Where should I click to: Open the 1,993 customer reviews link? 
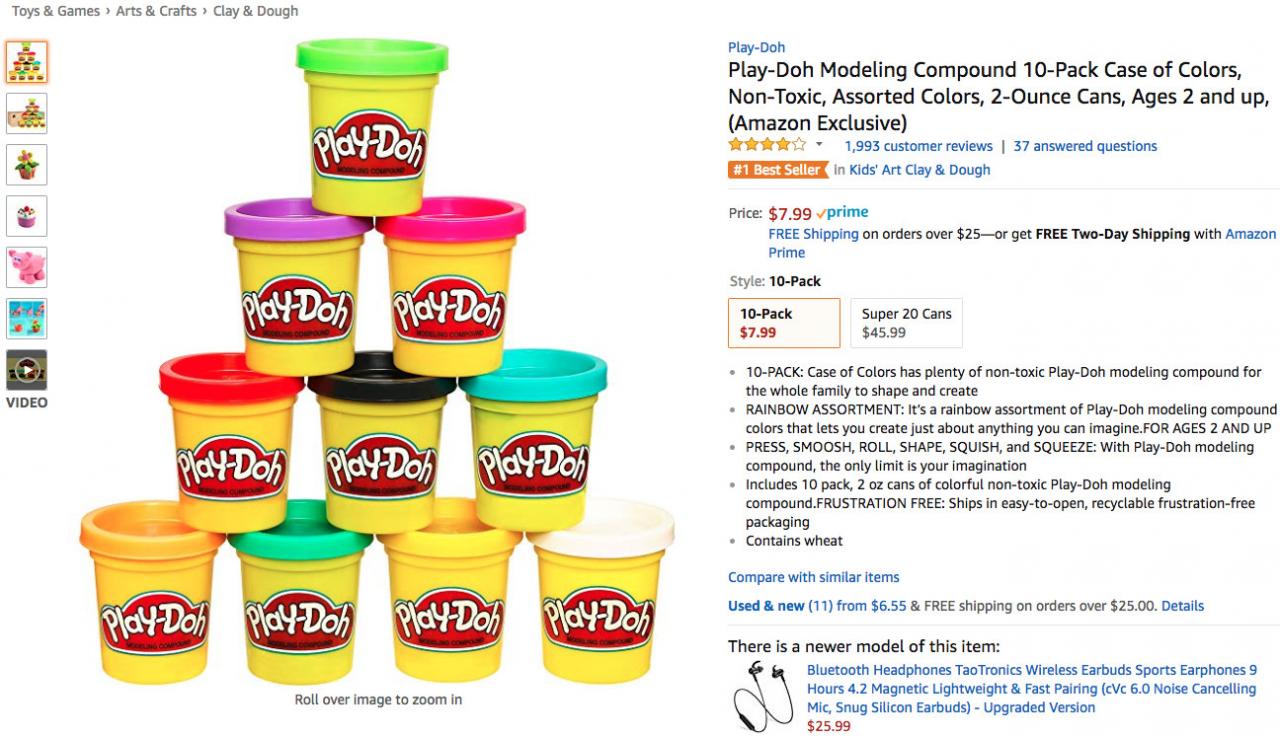tap(918, 146)
